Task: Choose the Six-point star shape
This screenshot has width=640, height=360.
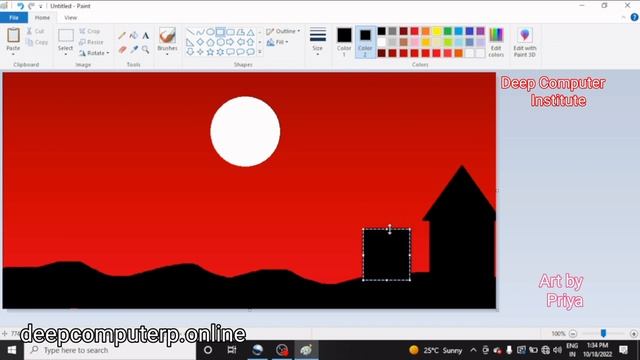Action: (x=220, y=52)
